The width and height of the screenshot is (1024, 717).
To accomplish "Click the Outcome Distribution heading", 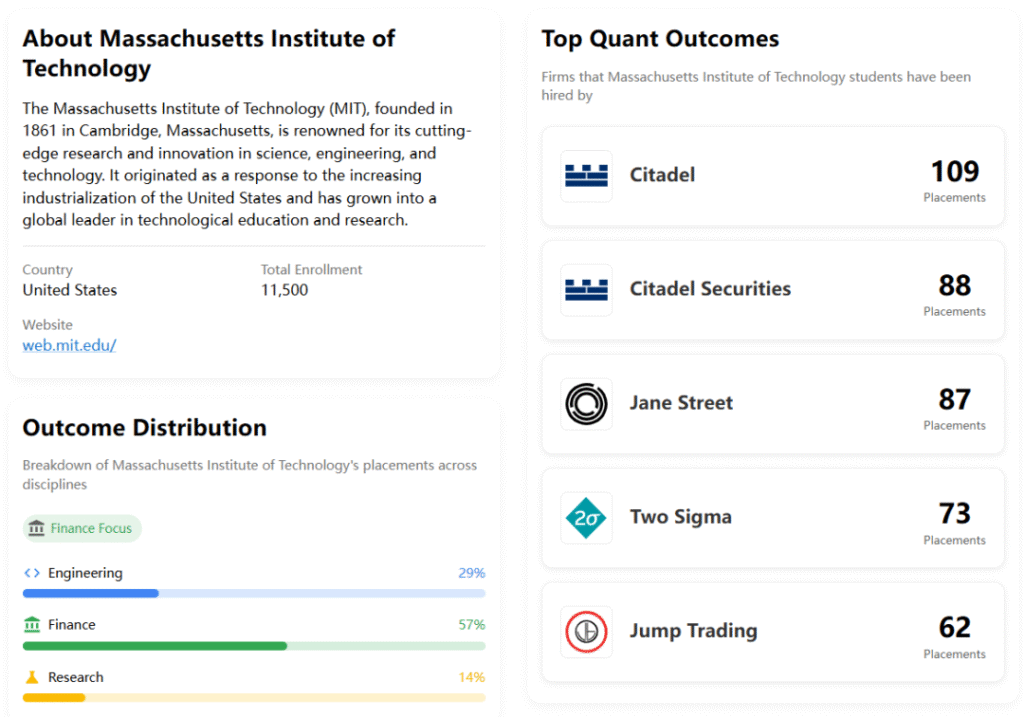I will tap(144, 428).
